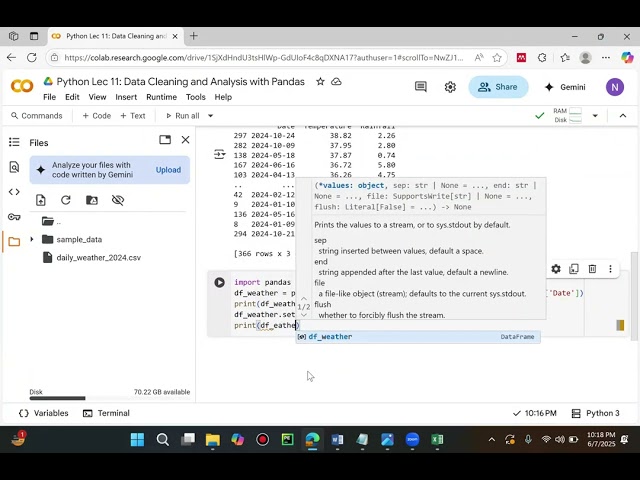
Task: Open the comments icon in header
Action: (421, 87)
